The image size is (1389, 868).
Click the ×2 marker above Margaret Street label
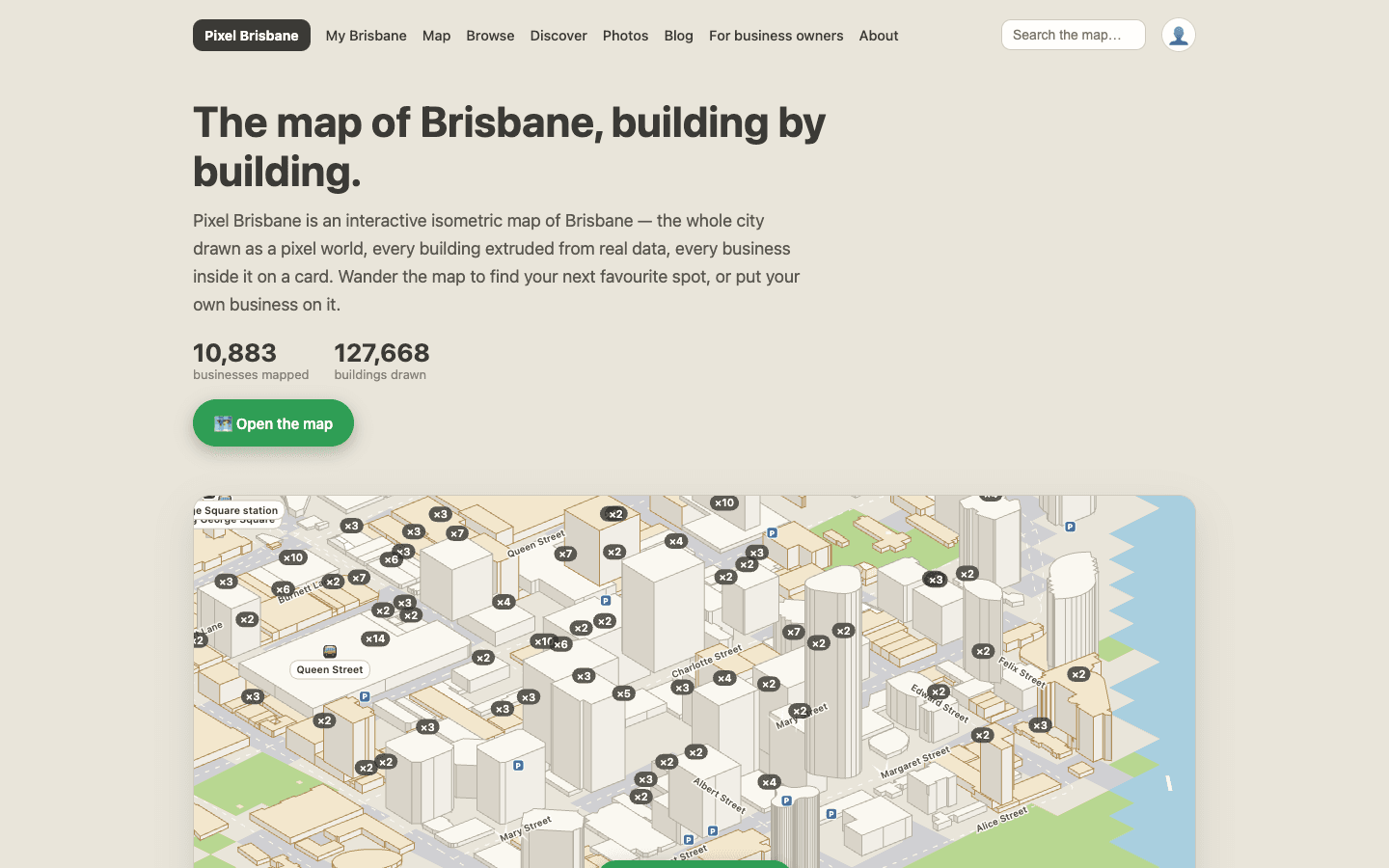982,735
